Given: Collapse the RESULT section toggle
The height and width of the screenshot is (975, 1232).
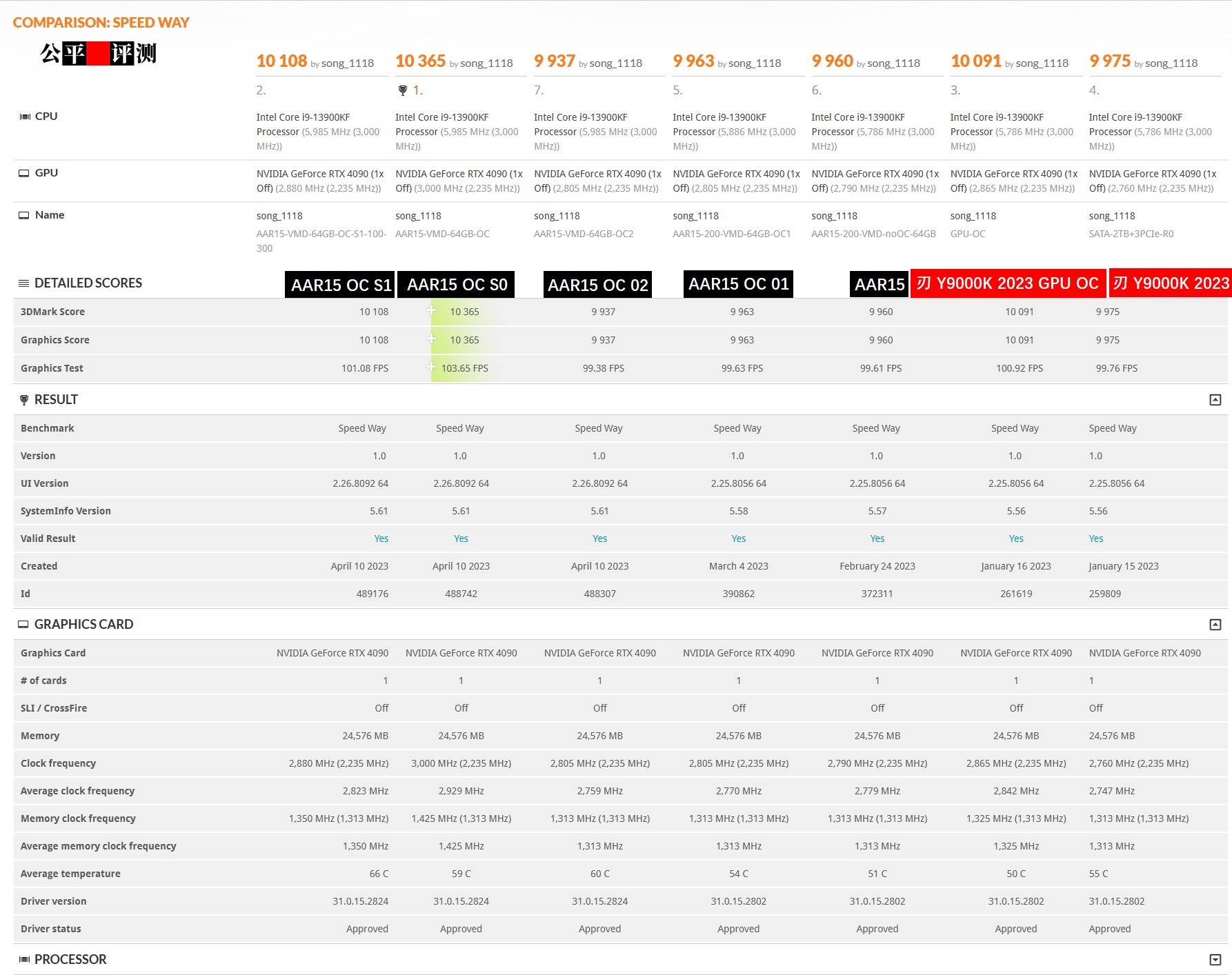Looking at the screenshot, I should coord(1215,400).
